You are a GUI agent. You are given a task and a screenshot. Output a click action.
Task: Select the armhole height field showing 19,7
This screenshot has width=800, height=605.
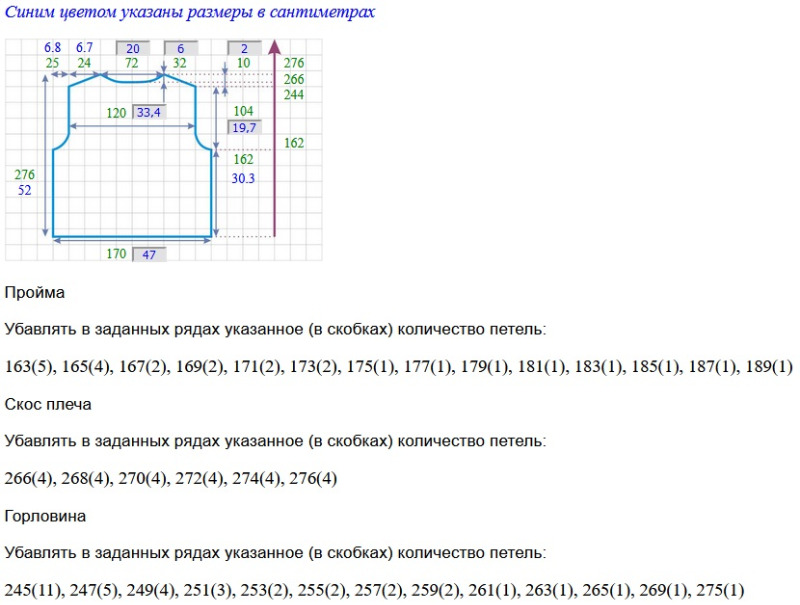[244, 128]
